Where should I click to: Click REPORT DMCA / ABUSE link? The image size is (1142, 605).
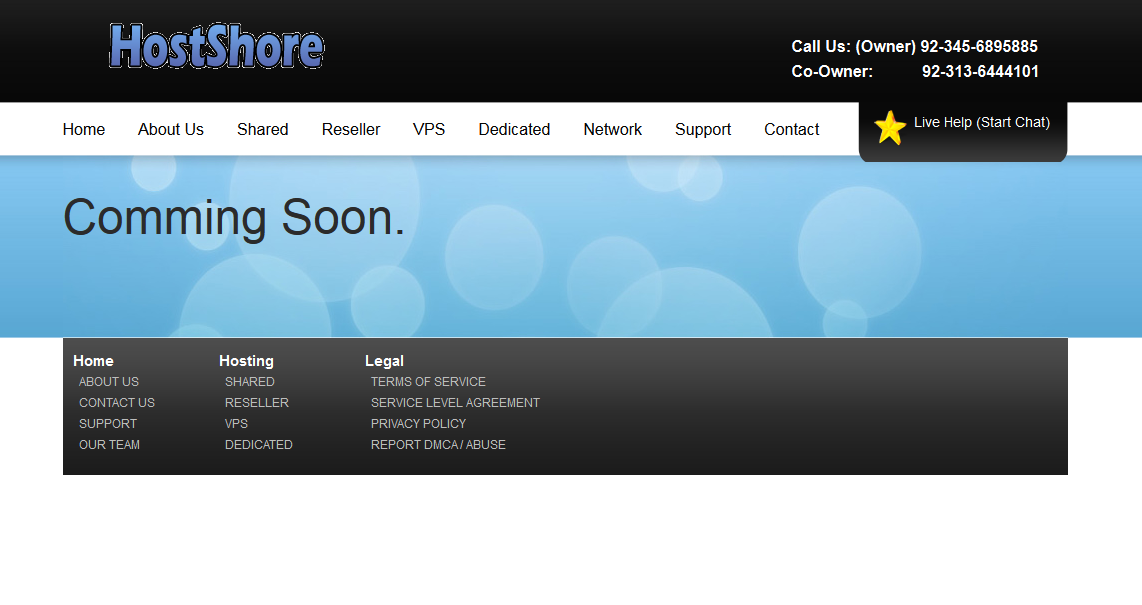pyautogui.click(x=438, y=445)
